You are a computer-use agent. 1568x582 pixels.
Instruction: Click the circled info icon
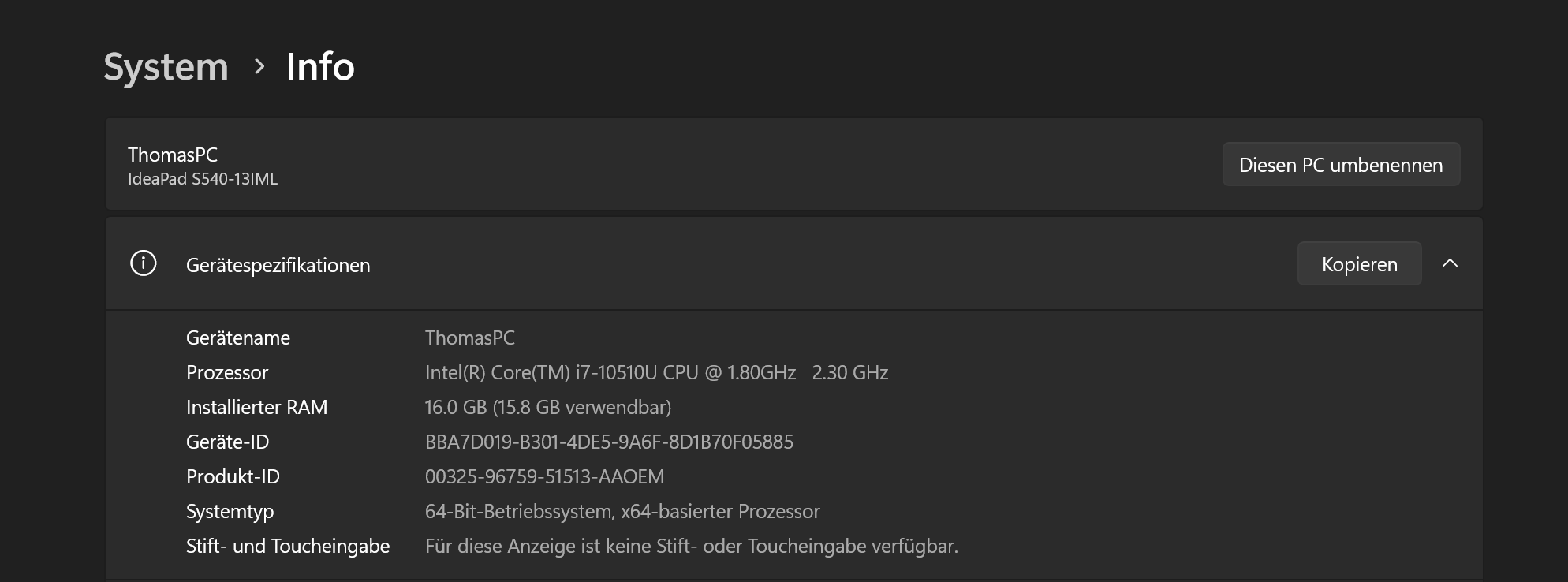144,263
